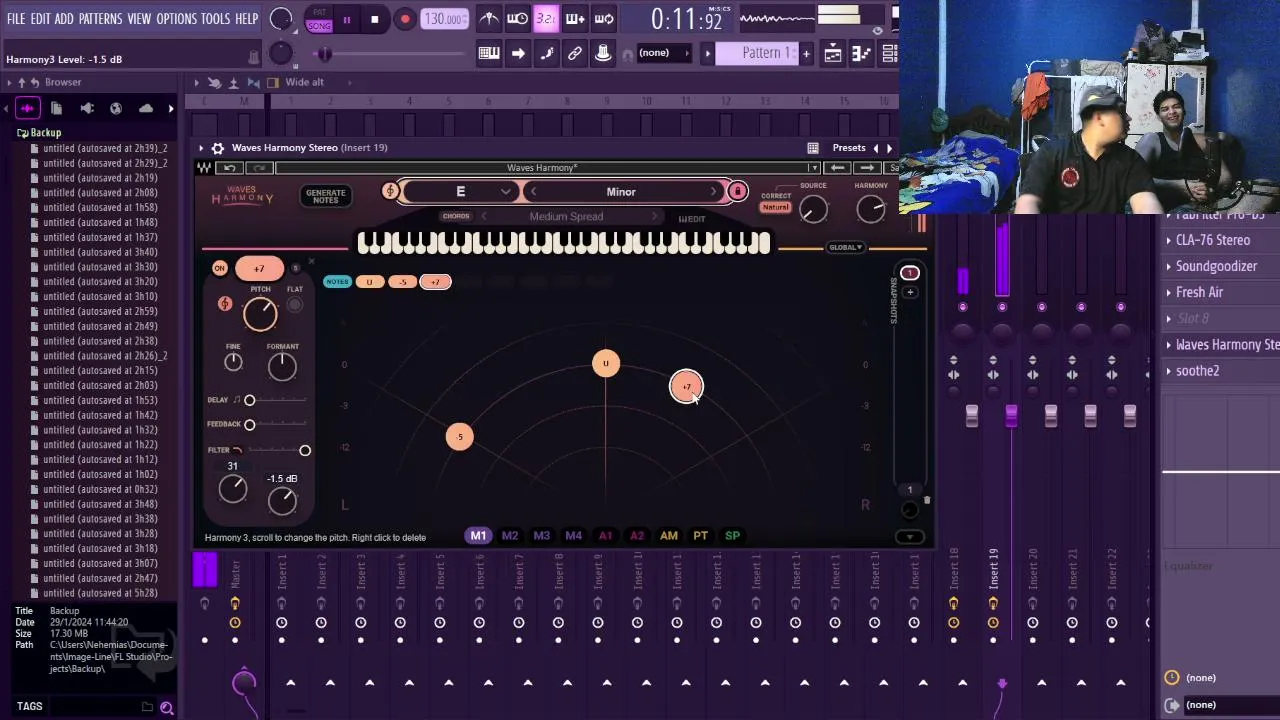The width and height of the screenshot is (1280, 720).
Task: Open the Global dropdown
Action: click(x=845, y=247)
